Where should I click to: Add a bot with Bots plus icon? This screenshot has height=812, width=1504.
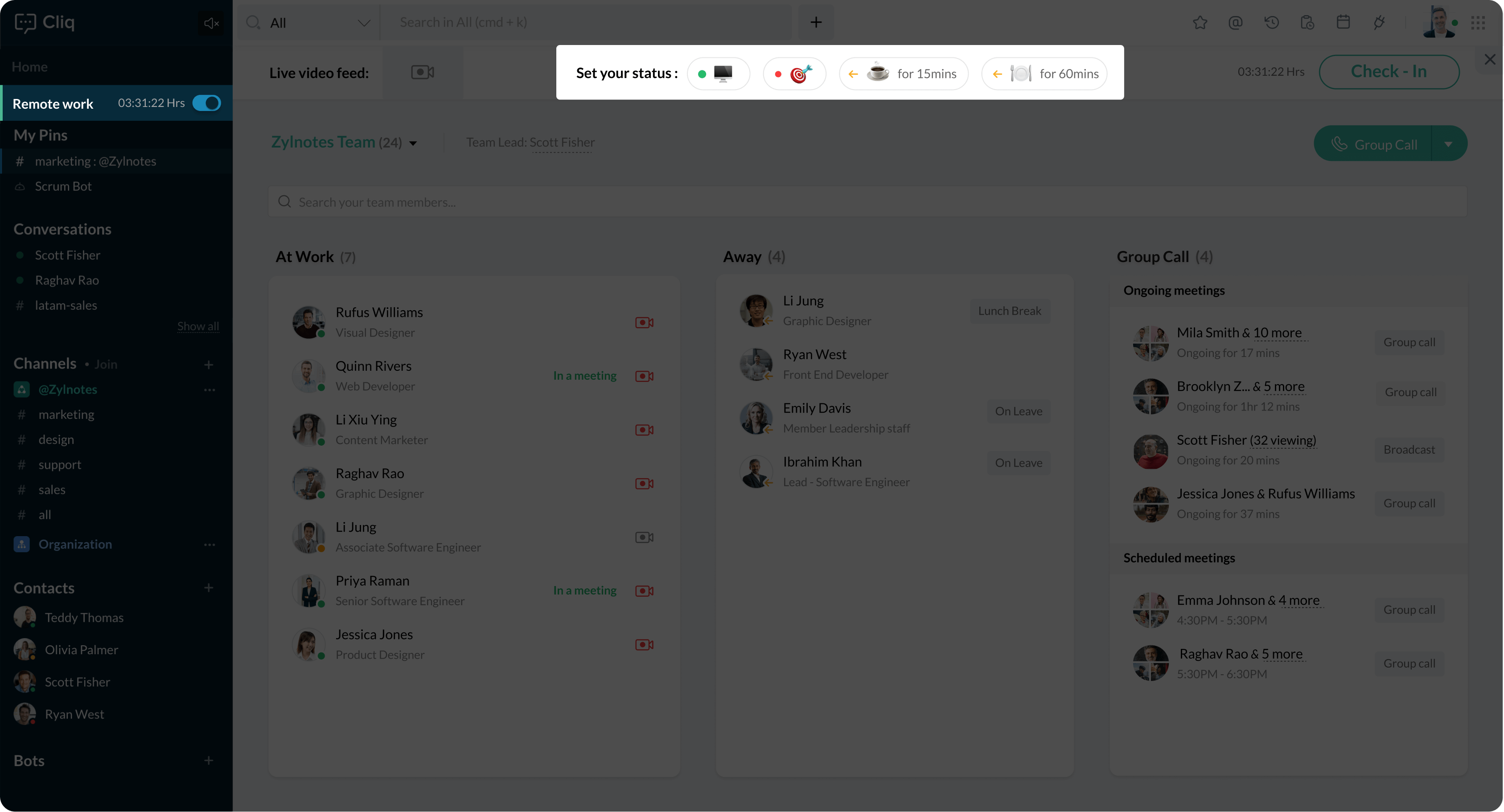tap(209, 761)
